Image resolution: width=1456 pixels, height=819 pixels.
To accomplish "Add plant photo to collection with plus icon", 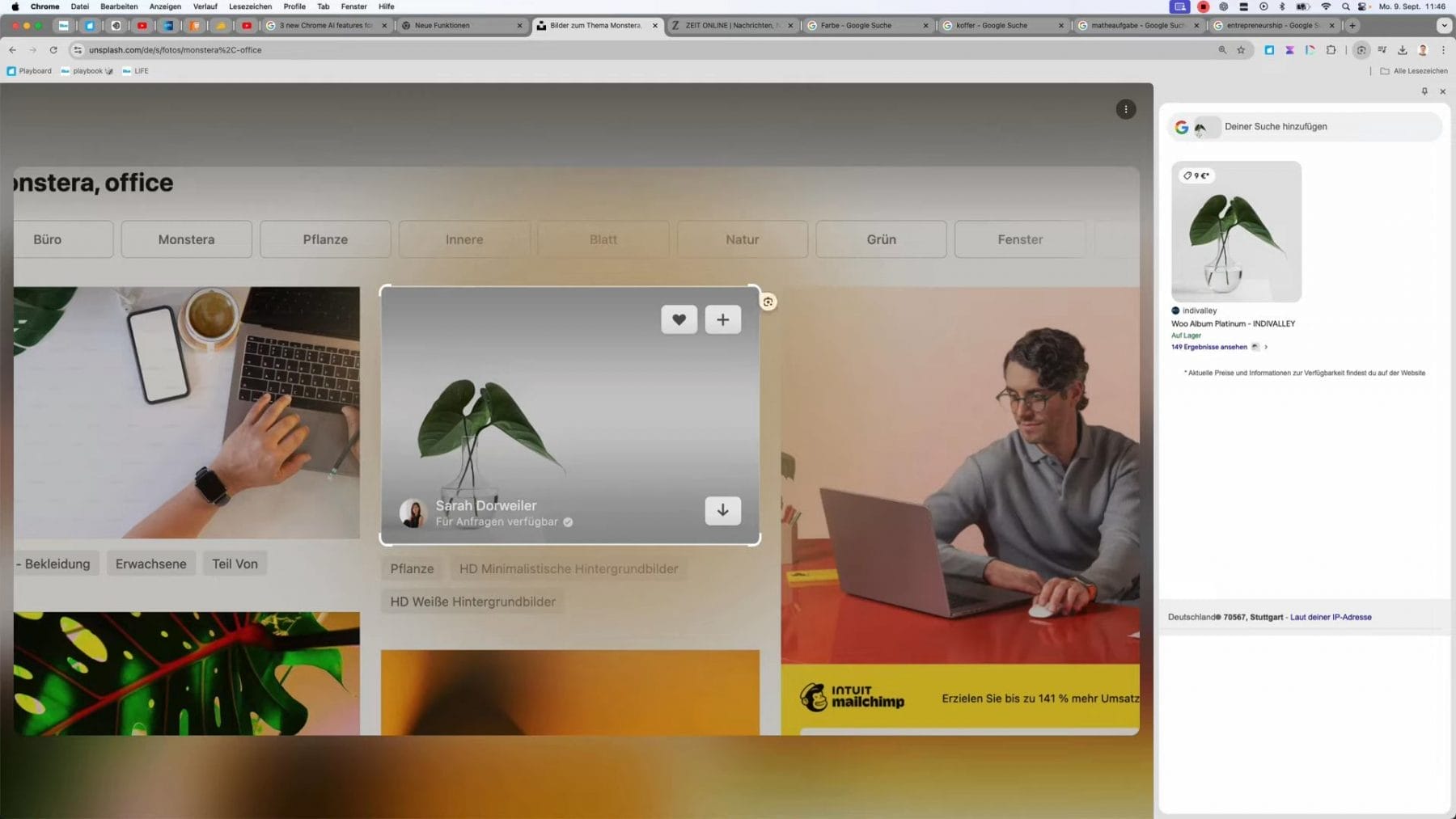I will [722, 319].
